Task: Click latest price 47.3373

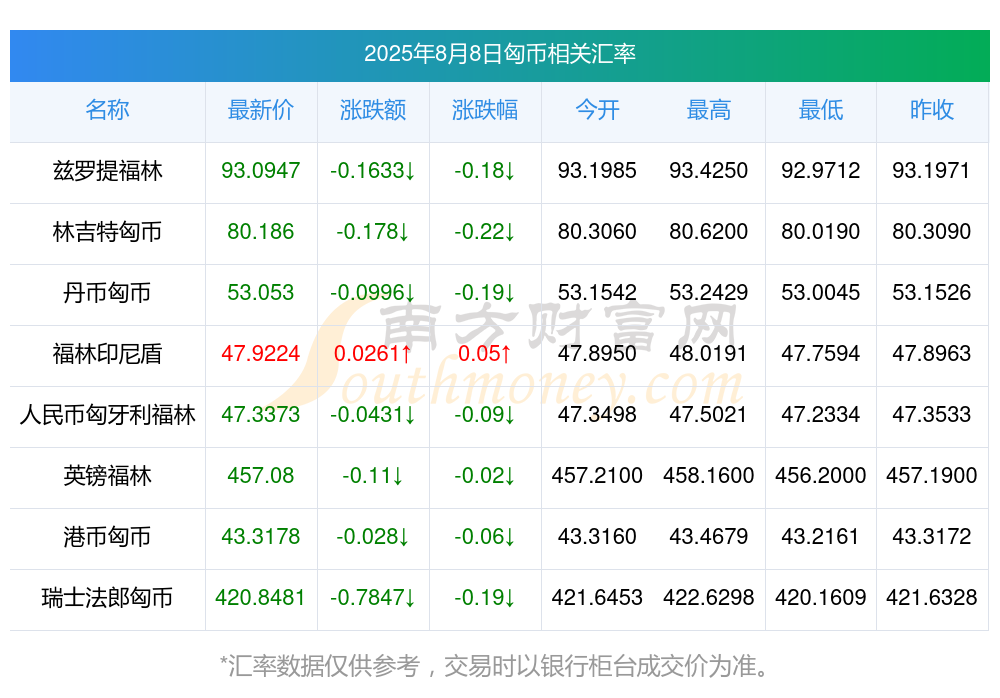Action: tap(260, 415)
